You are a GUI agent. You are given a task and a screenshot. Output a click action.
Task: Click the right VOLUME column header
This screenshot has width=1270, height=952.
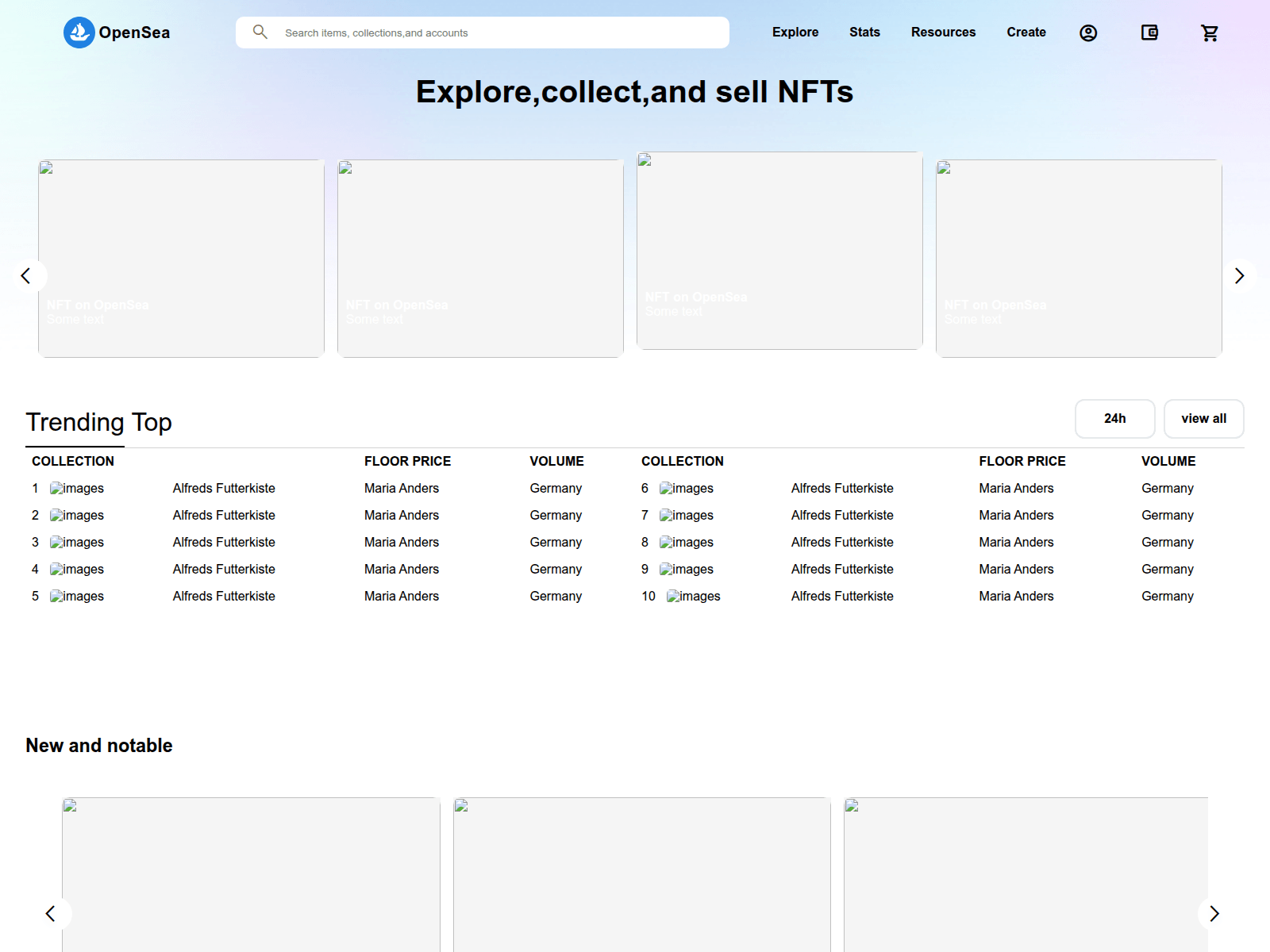(x=1168, y=462)
